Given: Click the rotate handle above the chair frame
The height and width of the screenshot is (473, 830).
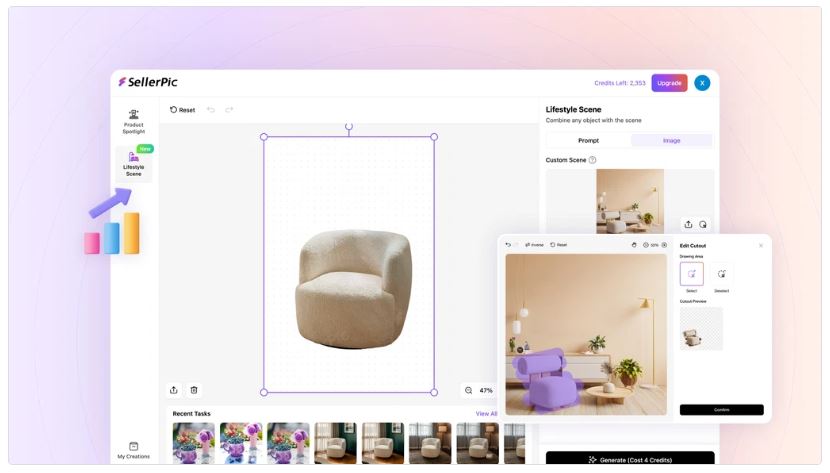Looking at the screenshot, I should pyautogui.click(x=349, y=126).
